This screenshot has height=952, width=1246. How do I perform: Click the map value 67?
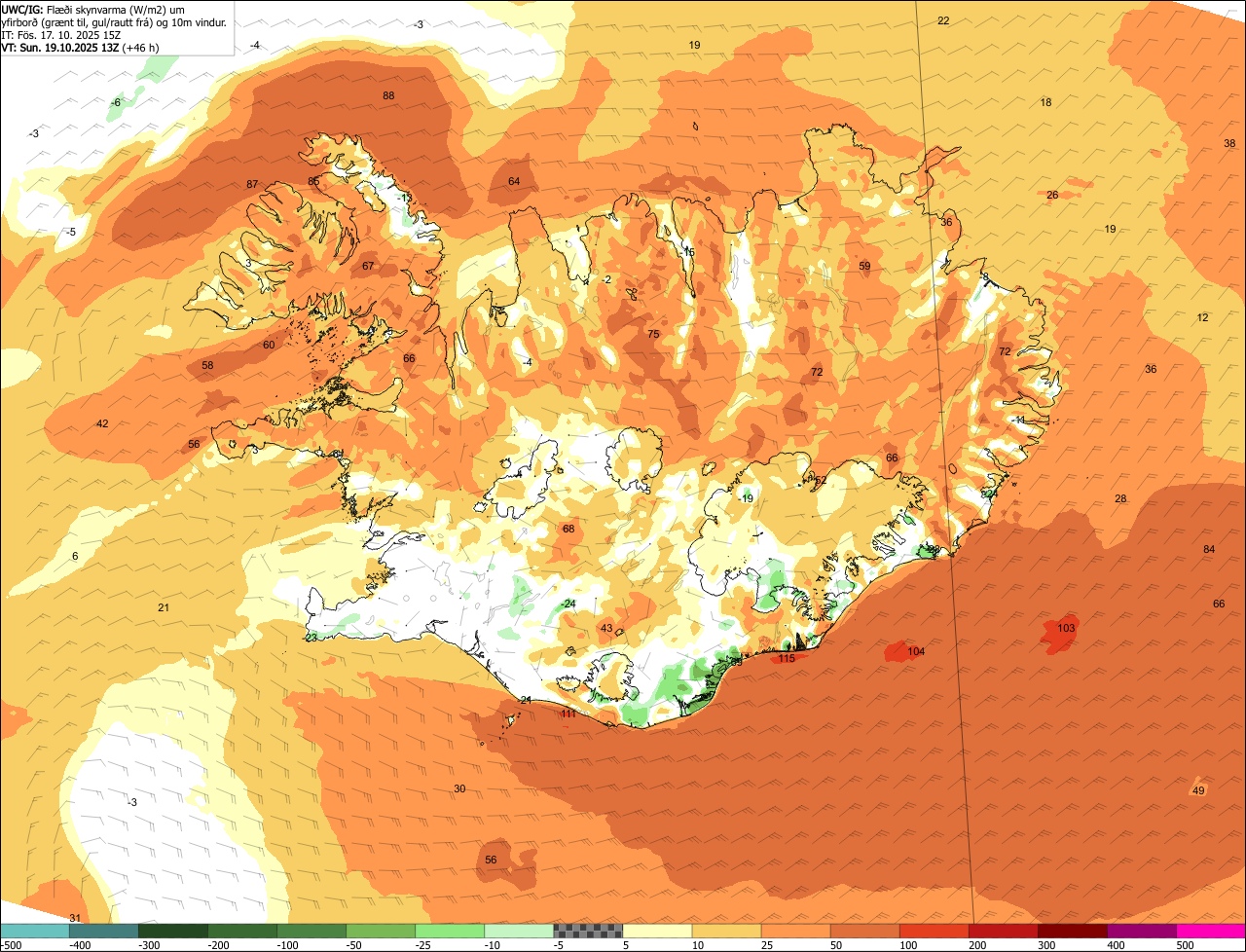tap(368, 266)
